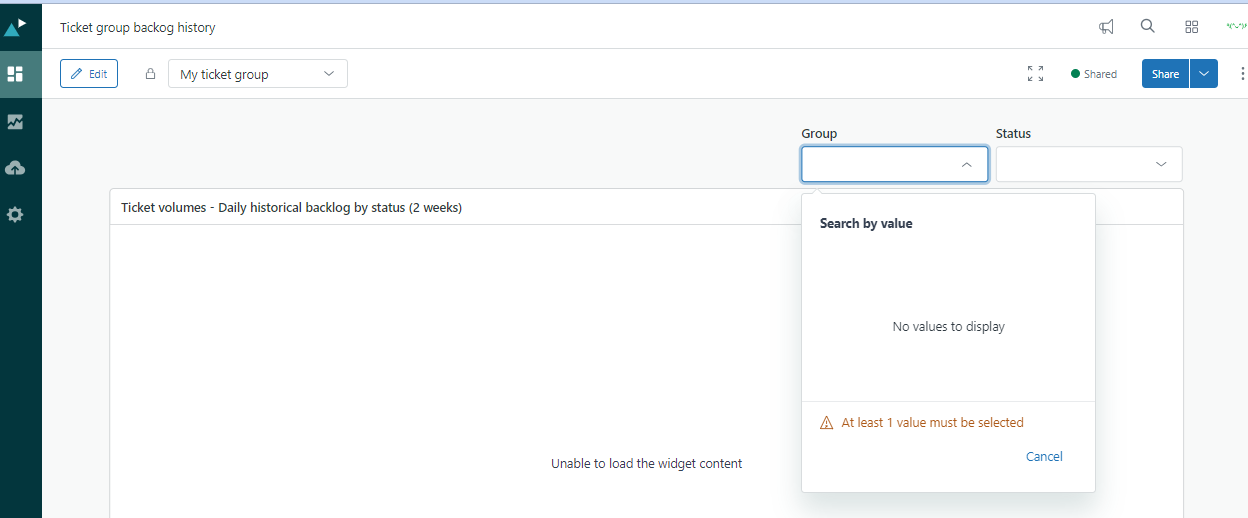Image resolution: width=1248 pixels, height=518 pixels.
Task: Expand the My ticket group dropdown
Action: (x=257, y=74)
